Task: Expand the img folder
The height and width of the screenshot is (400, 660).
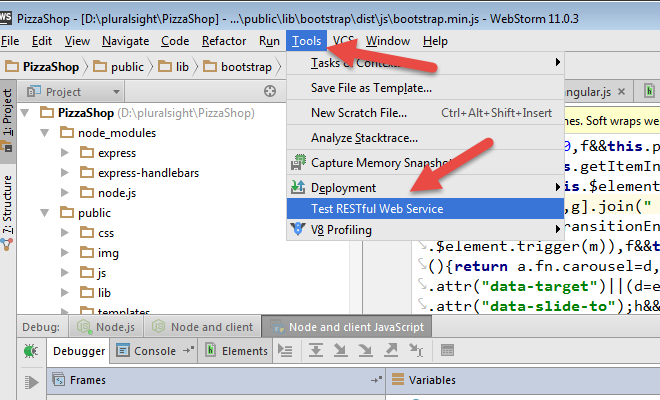Action: [x=64, y=253]
